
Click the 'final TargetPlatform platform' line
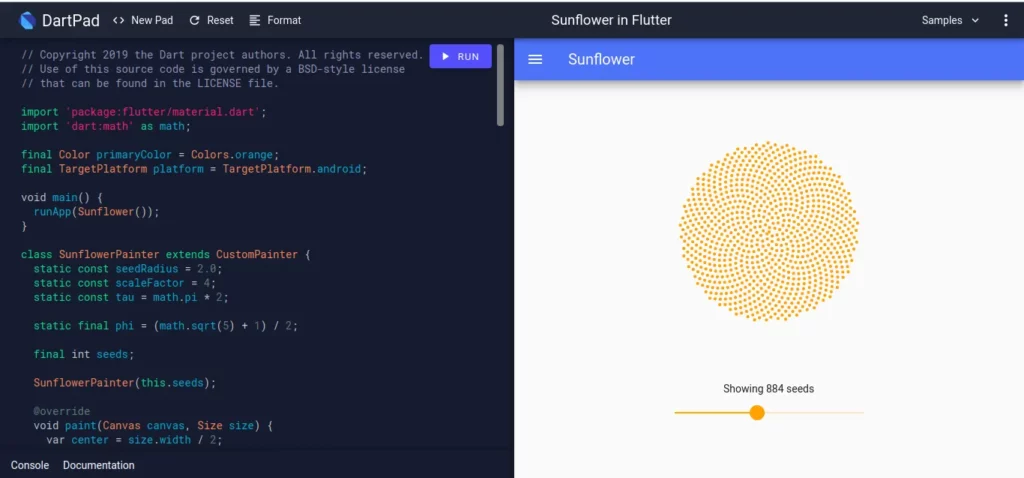coord(194,169)
